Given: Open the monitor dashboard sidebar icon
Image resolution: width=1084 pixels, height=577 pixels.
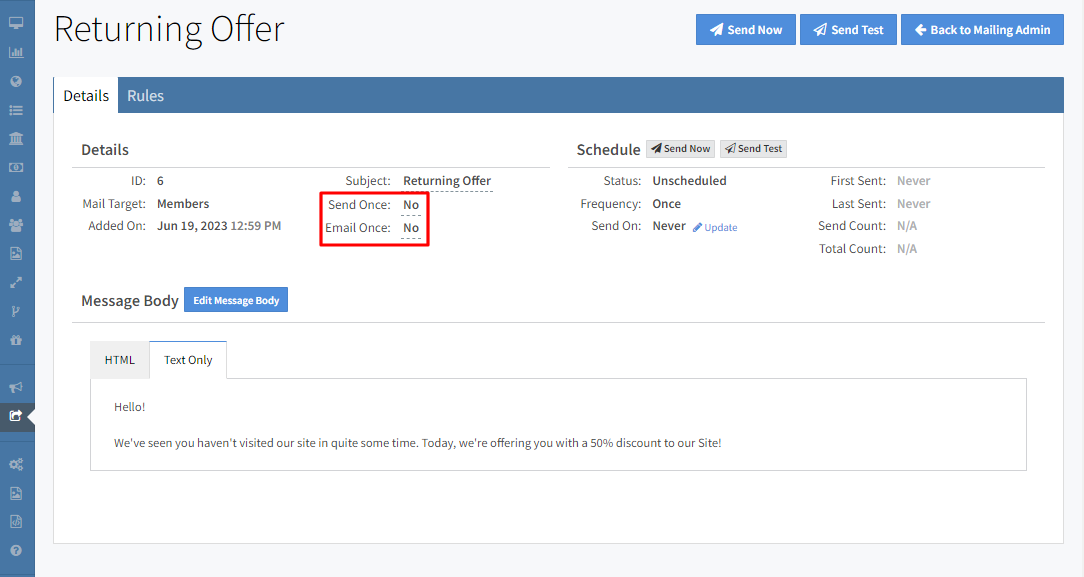Looking at the screenshot, I should point(16,23).
